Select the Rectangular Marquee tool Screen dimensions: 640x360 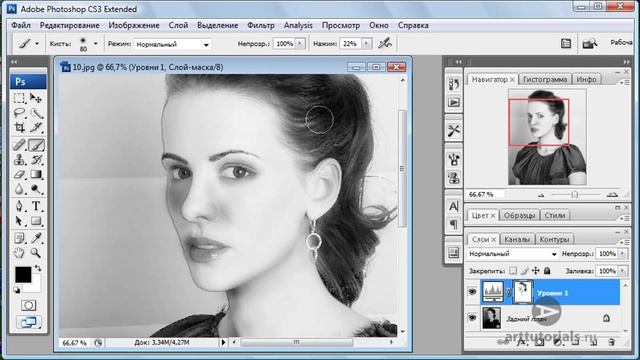[19, 98]
